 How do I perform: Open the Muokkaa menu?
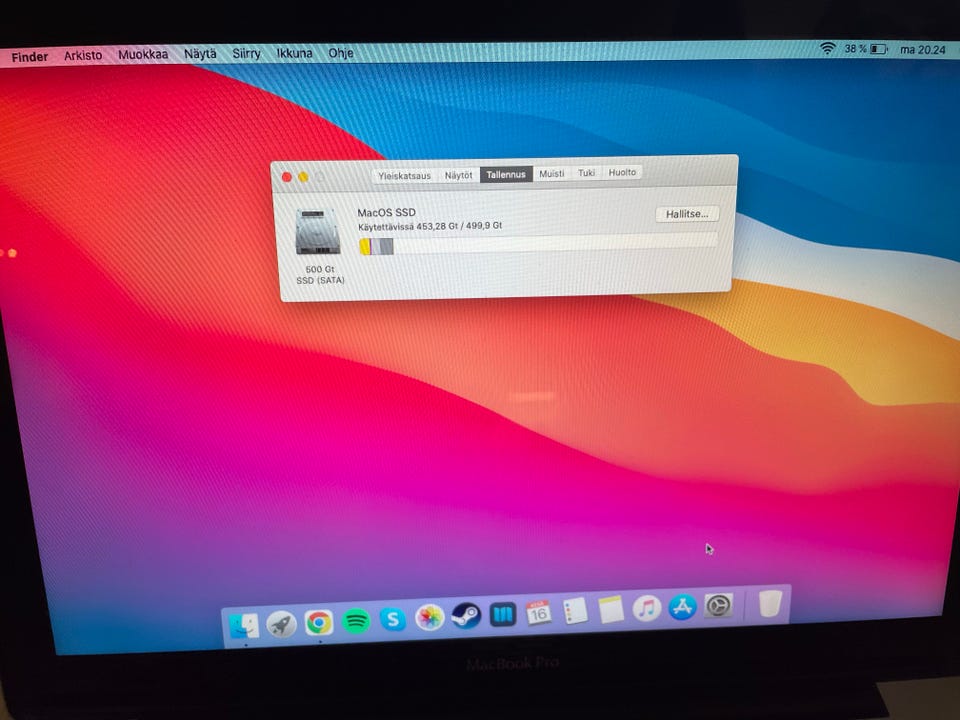(143, 54)
